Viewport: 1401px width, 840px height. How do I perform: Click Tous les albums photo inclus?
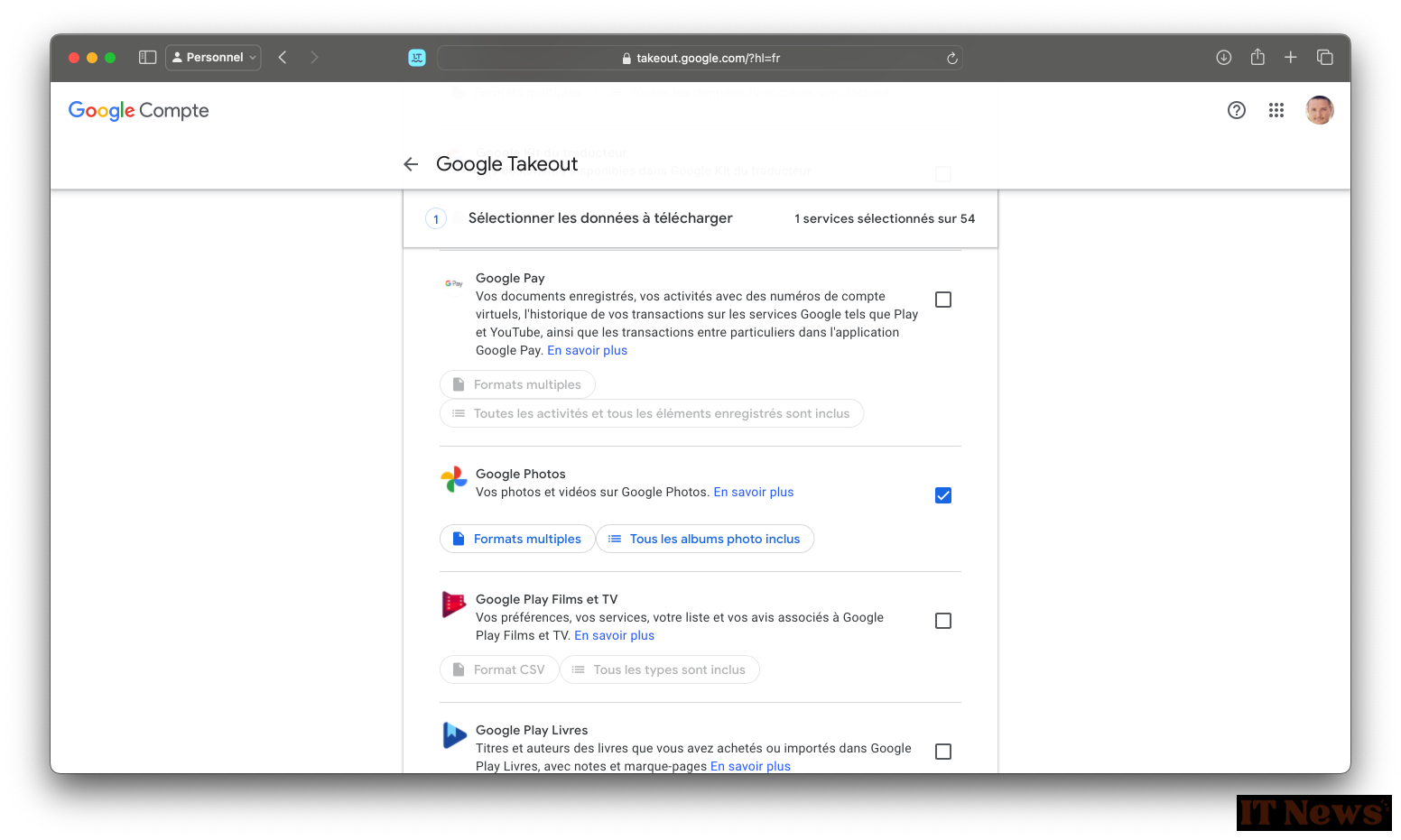(705, 539)
